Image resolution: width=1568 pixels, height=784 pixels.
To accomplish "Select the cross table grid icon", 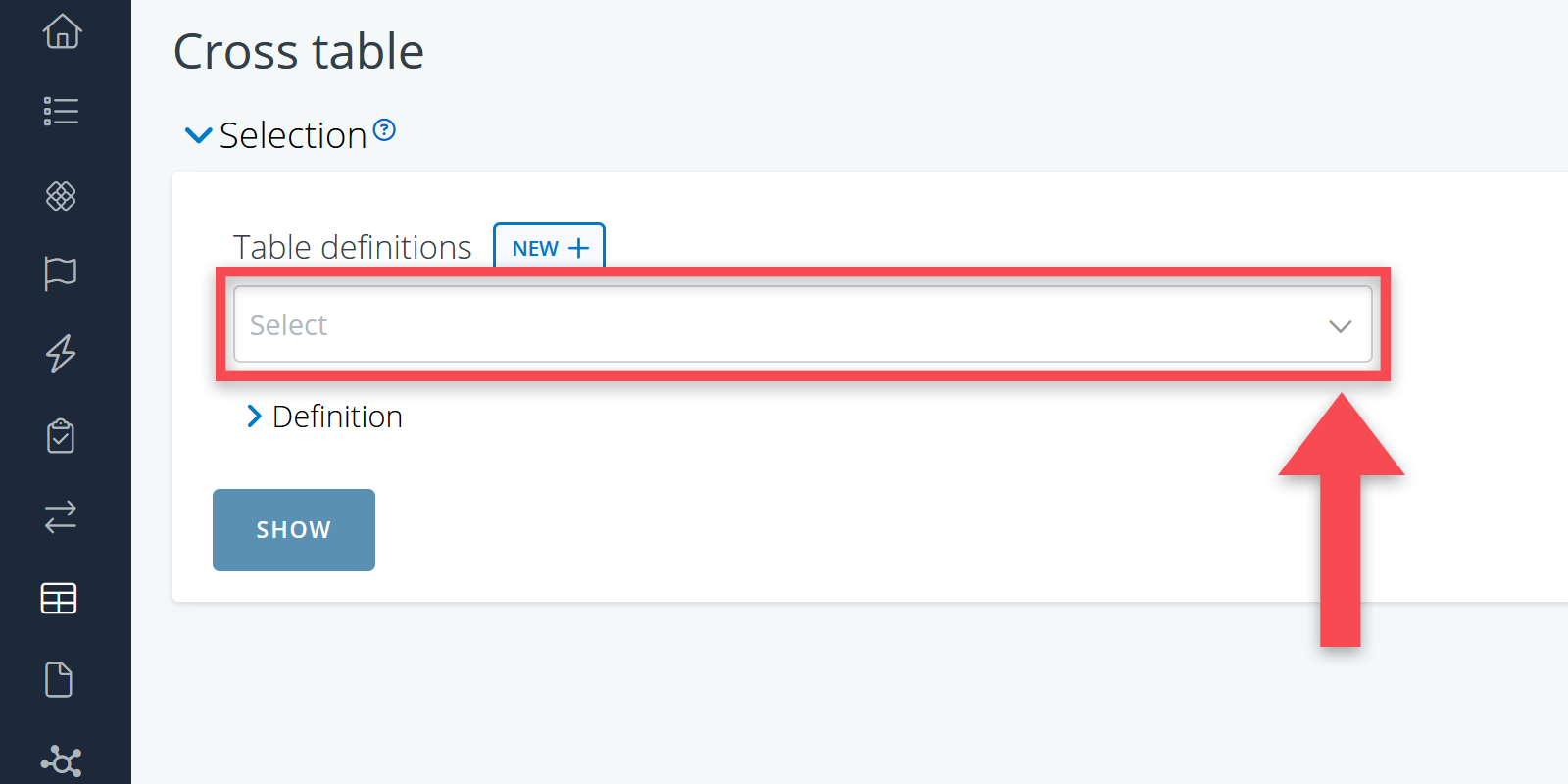I will pos(59,598).
